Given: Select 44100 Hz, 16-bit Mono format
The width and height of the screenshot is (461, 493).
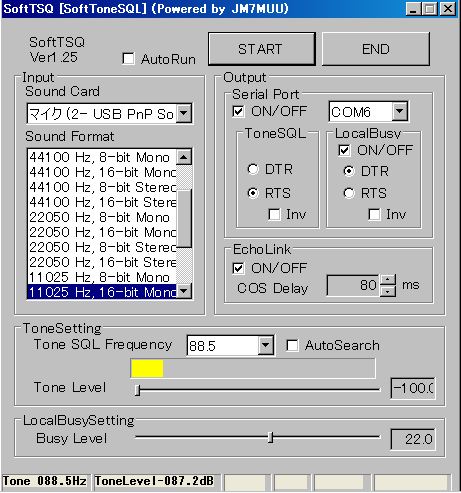Looking at the screenshot, I should (x=102, y=172).
